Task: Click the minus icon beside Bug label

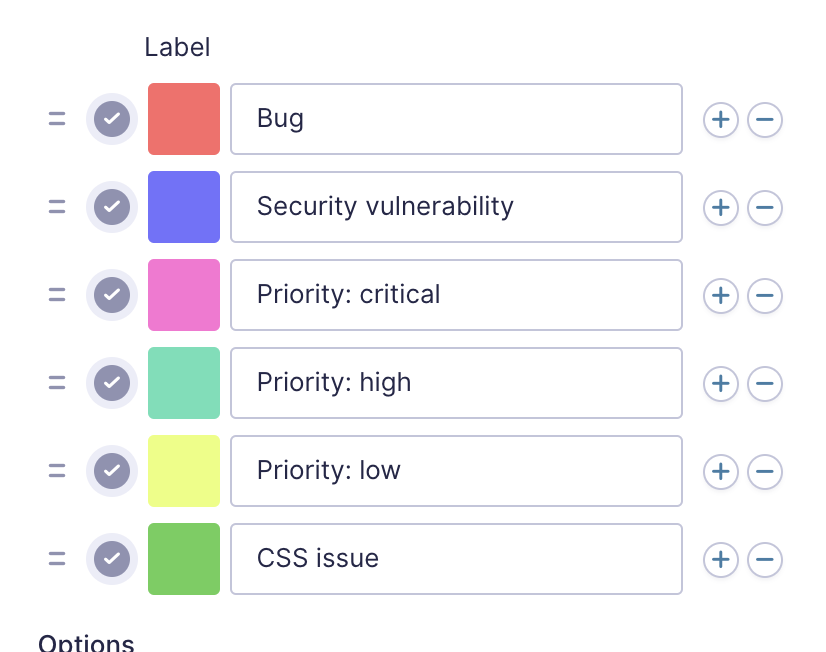Action: tap(765, 120)
